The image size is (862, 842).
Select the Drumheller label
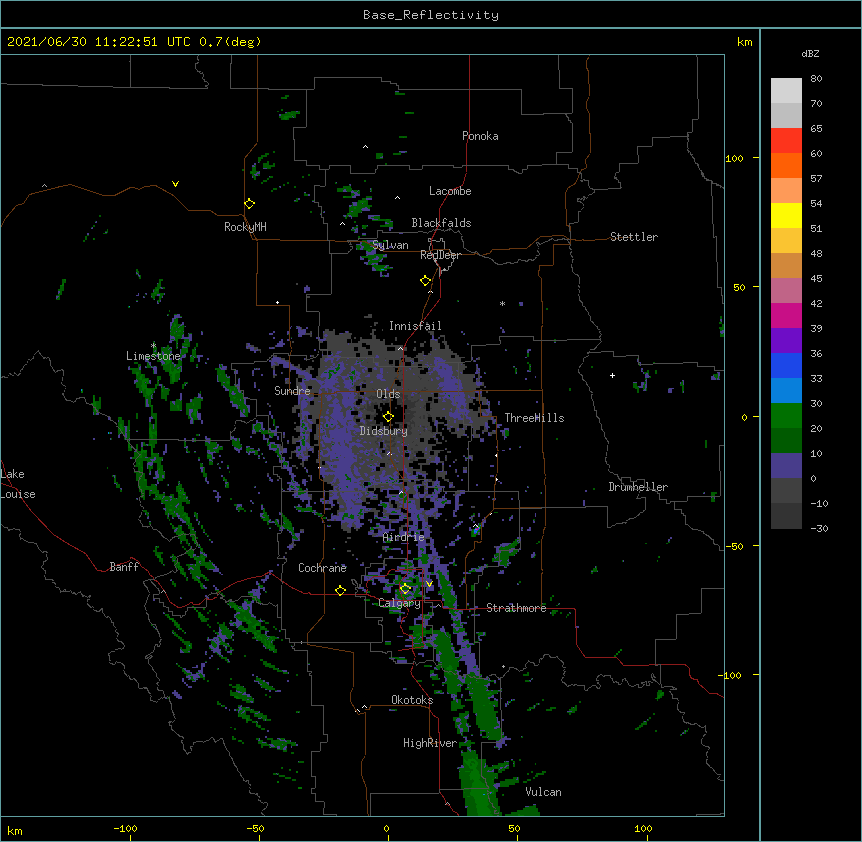tap(638, 487)
